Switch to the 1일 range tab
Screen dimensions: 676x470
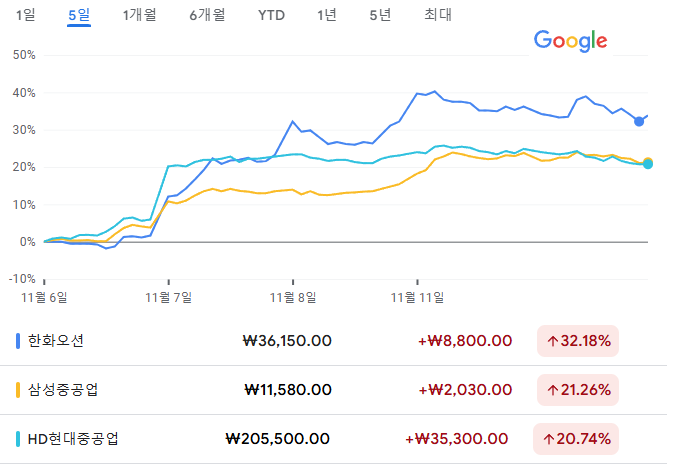click(26, 15)
